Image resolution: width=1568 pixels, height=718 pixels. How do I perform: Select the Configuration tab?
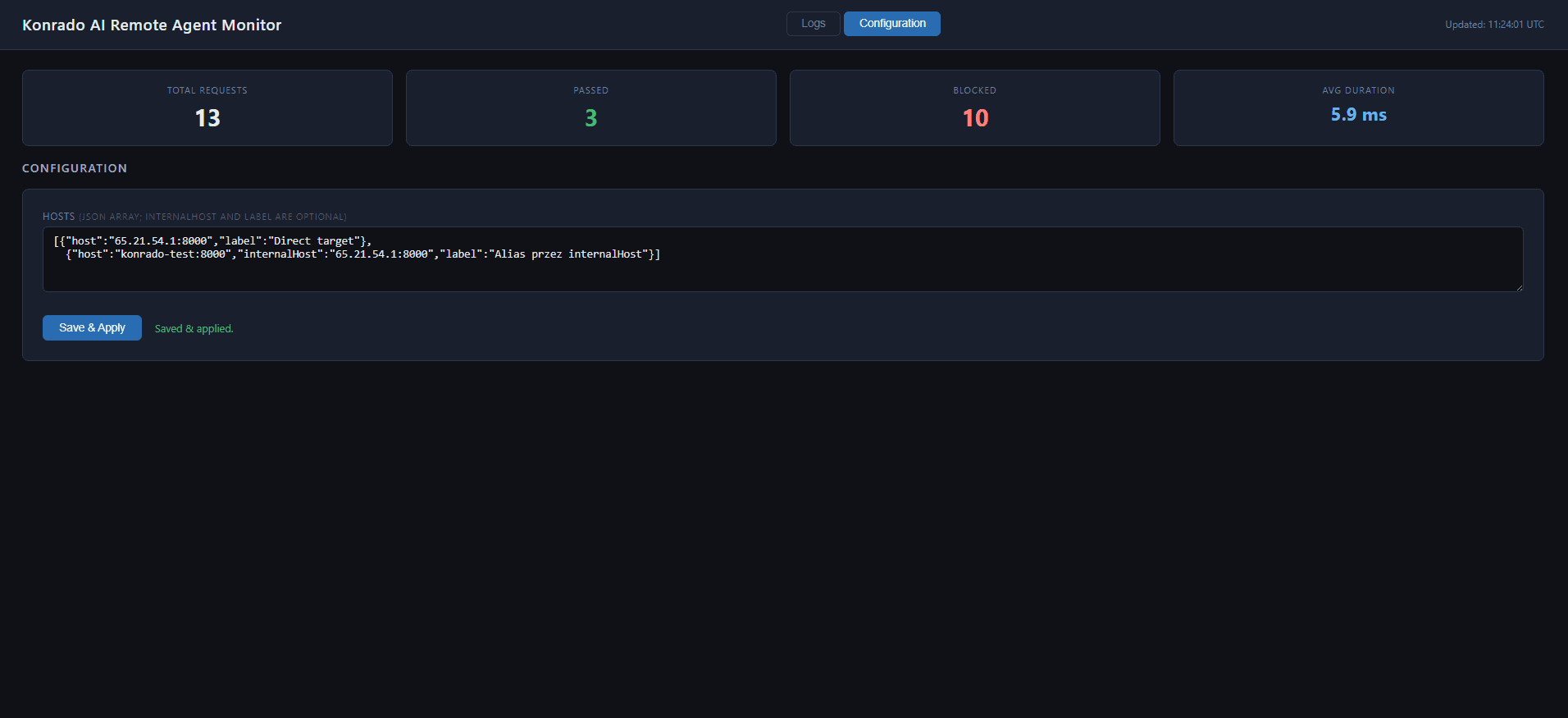click(x=892, y=24)
